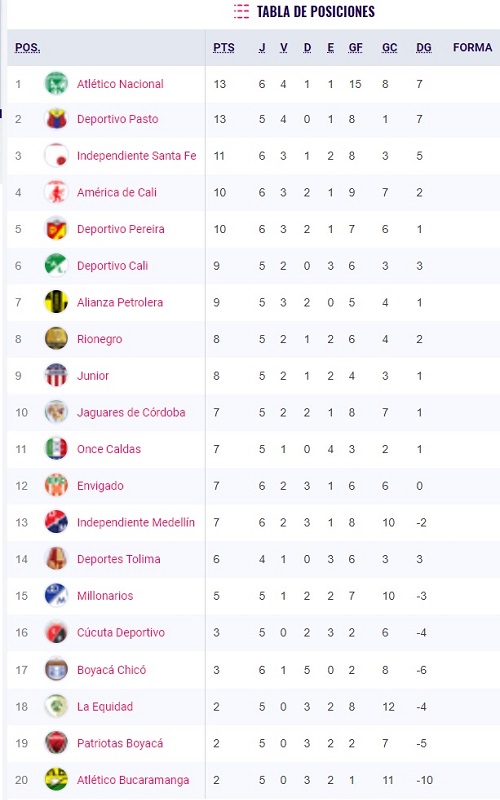Click the DG column header

[423, 47]
